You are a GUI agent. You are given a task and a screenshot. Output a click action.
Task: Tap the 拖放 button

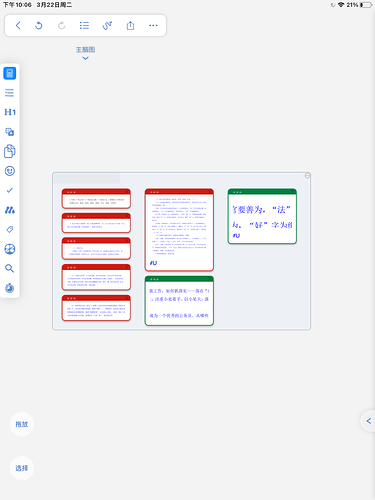coord(22,424)
